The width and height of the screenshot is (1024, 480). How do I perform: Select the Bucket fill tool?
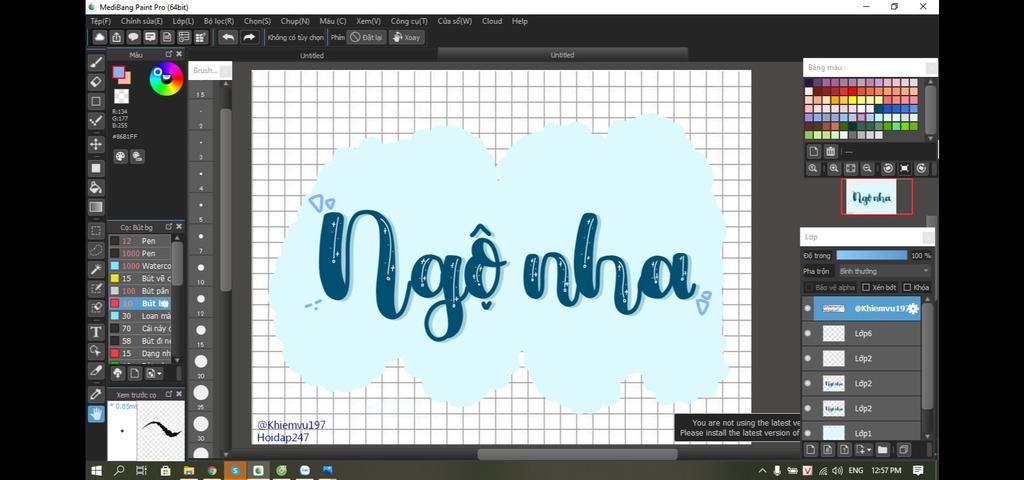click(96, 187)
